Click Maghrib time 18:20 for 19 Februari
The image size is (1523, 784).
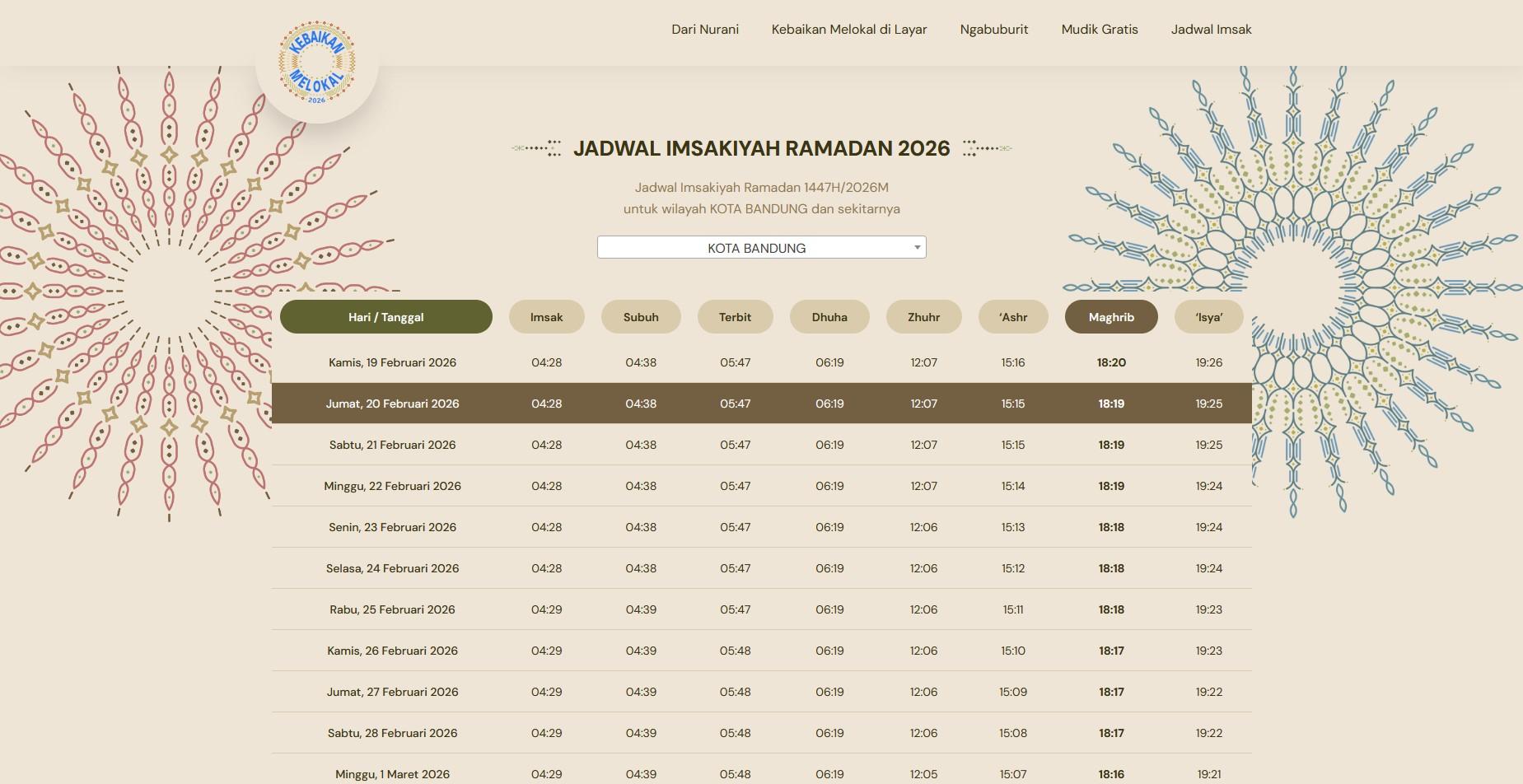coord(1111,362)
